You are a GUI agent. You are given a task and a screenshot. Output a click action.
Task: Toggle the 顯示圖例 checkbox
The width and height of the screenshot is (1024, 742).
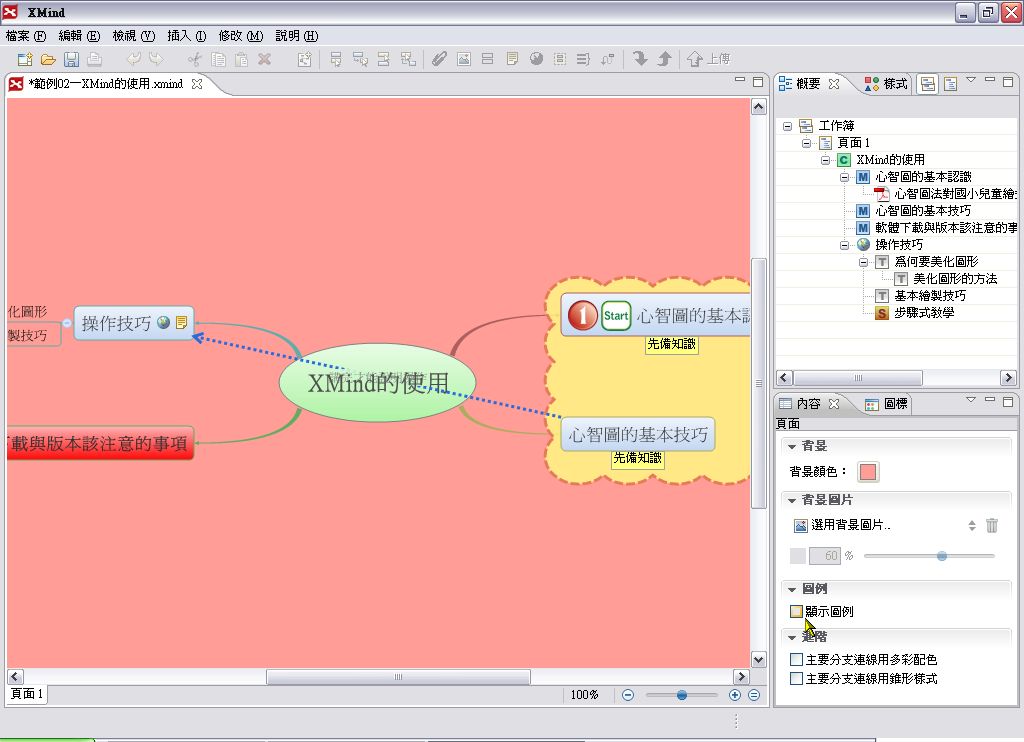pyautogui.click(x=796, y=611)
